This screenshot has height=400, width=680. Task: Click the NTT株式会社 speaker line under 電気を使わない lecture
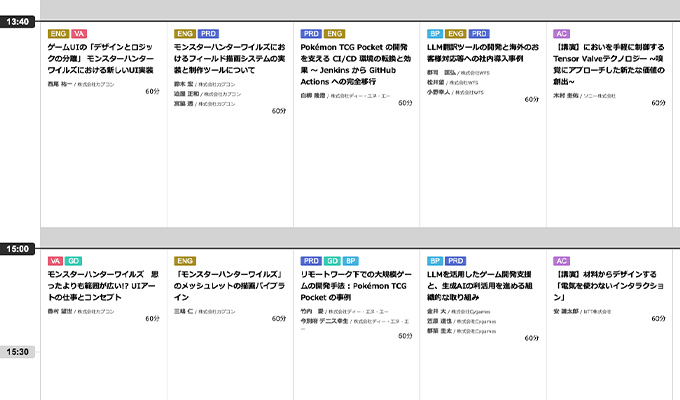coord(582,311)
